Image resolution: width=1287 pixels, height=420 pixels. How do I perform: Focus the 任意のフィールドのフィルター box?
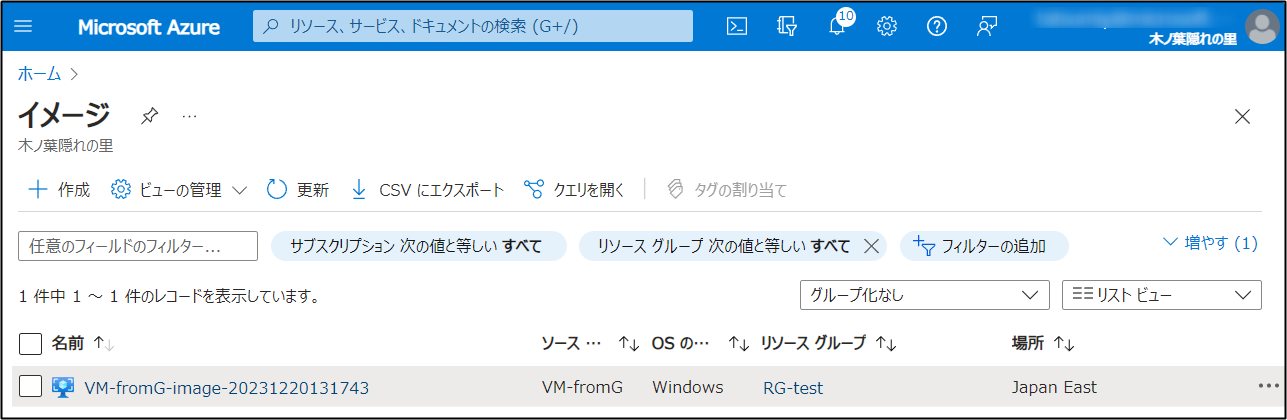(138, 245)
